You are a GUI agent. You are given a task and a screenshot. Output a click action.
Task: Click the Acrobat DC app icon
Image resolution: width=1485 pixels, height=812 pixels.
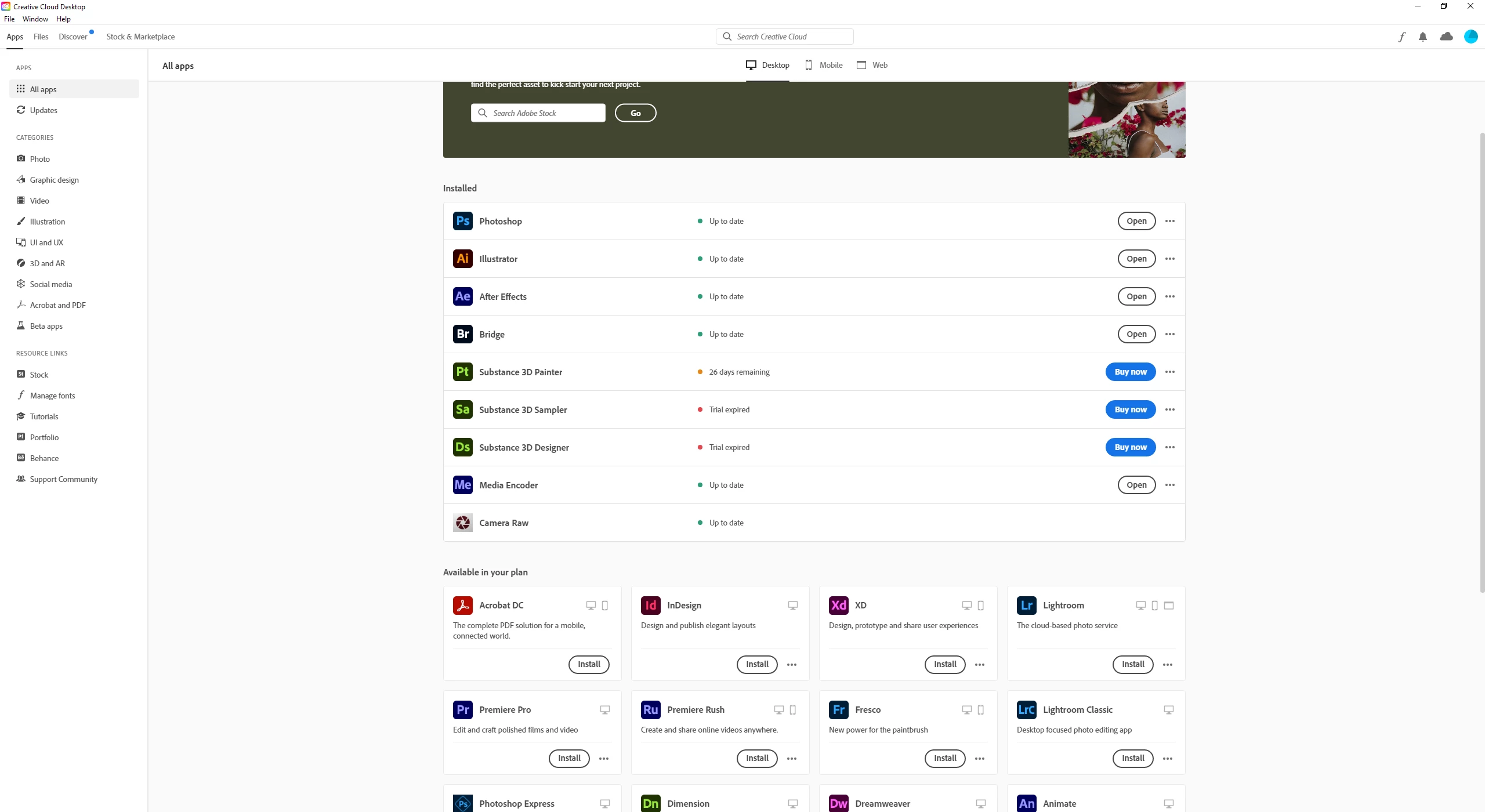tap(462, 605)
